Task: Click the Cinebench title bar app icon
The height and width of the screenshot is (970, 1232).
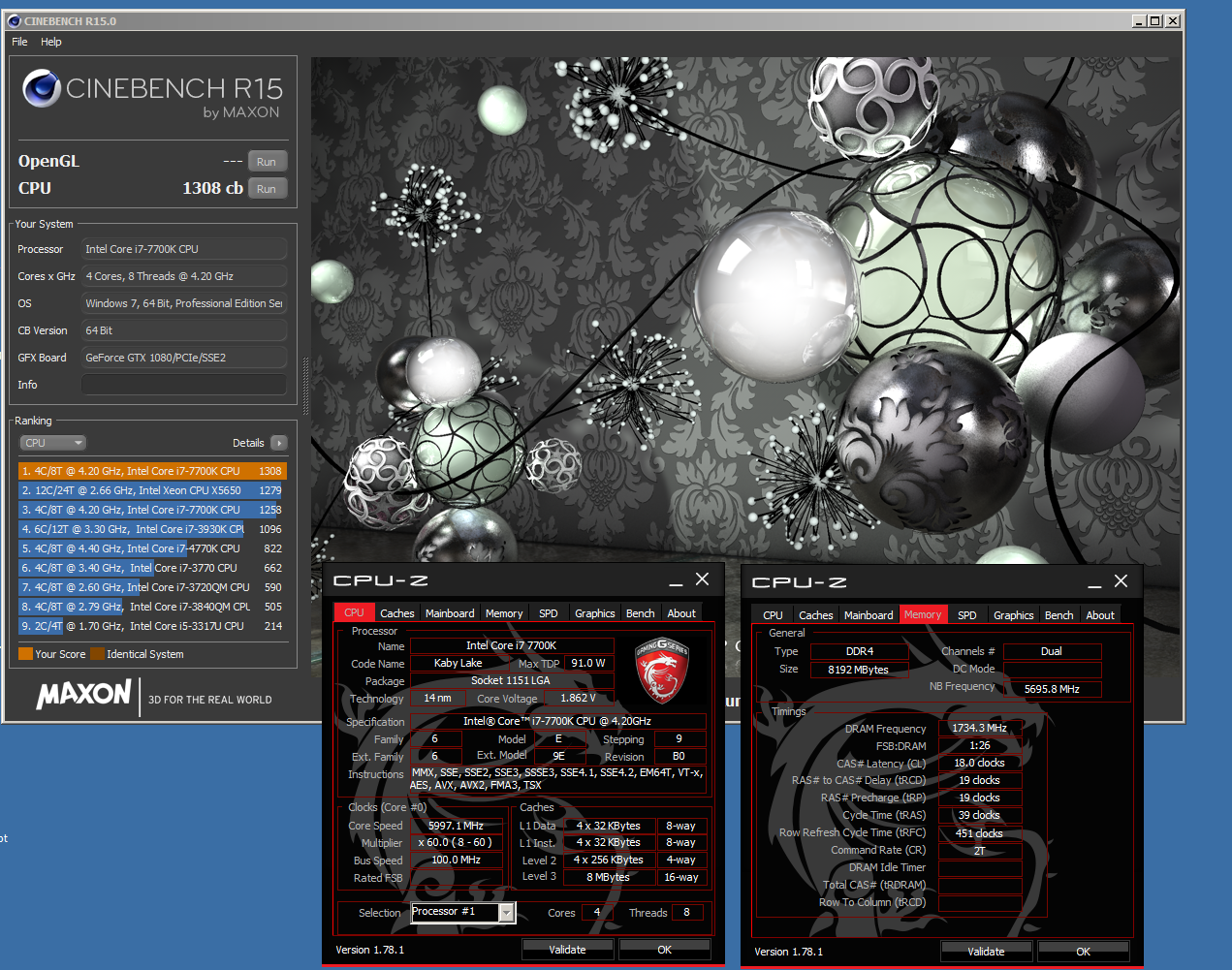Action: 14,20
